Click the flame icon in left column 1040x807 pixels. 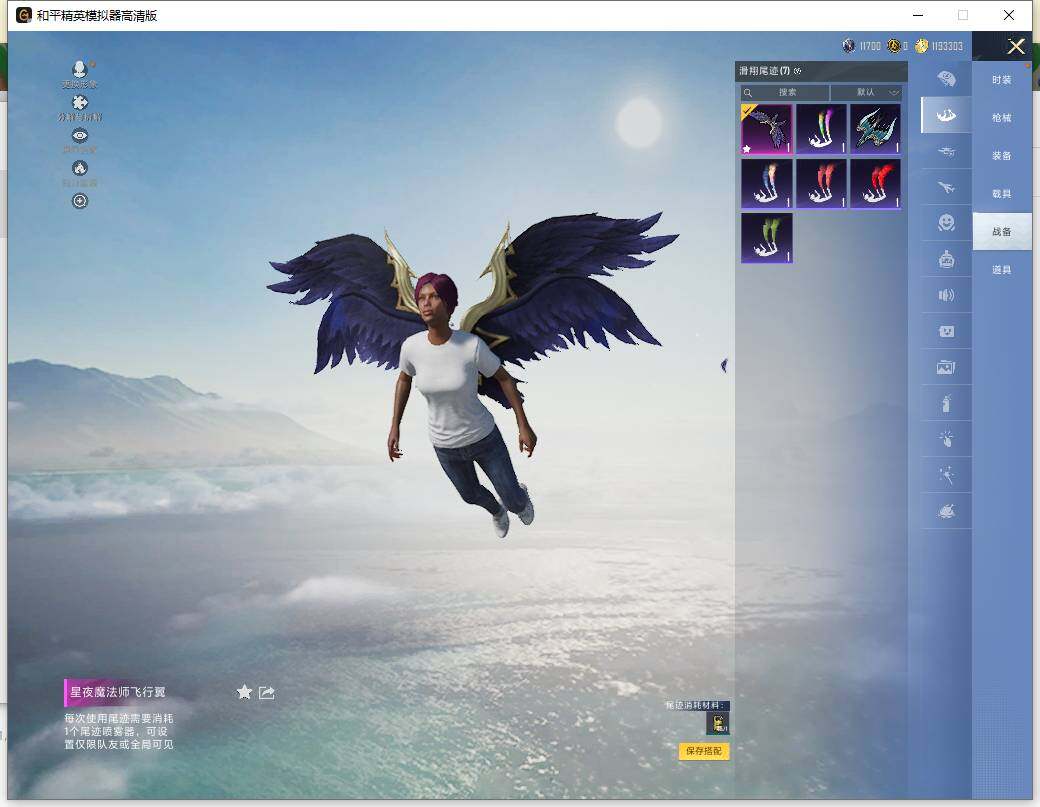(80, 168)
